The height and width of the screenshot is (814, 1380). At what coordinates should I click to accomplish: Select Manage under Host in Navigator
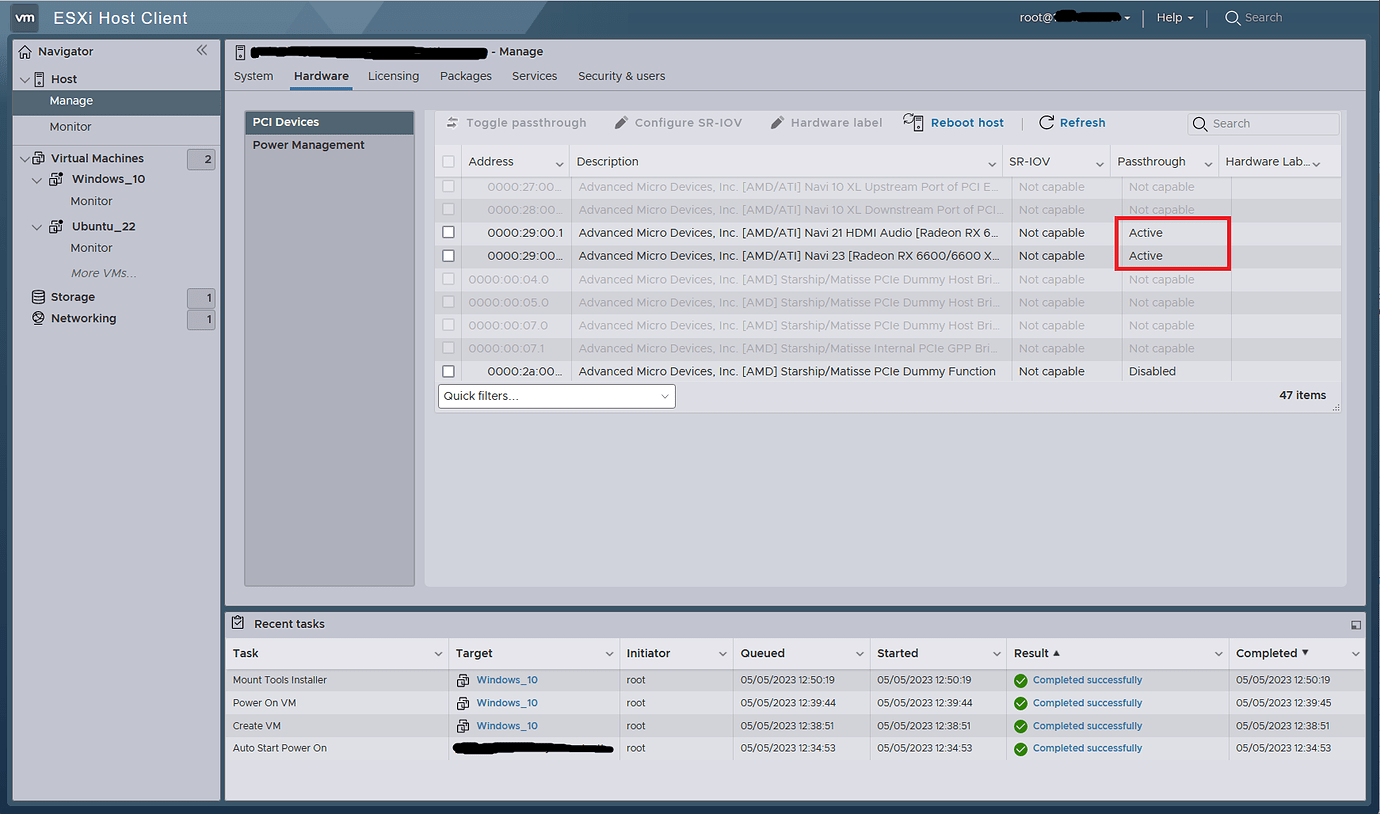tap(116, 101)
